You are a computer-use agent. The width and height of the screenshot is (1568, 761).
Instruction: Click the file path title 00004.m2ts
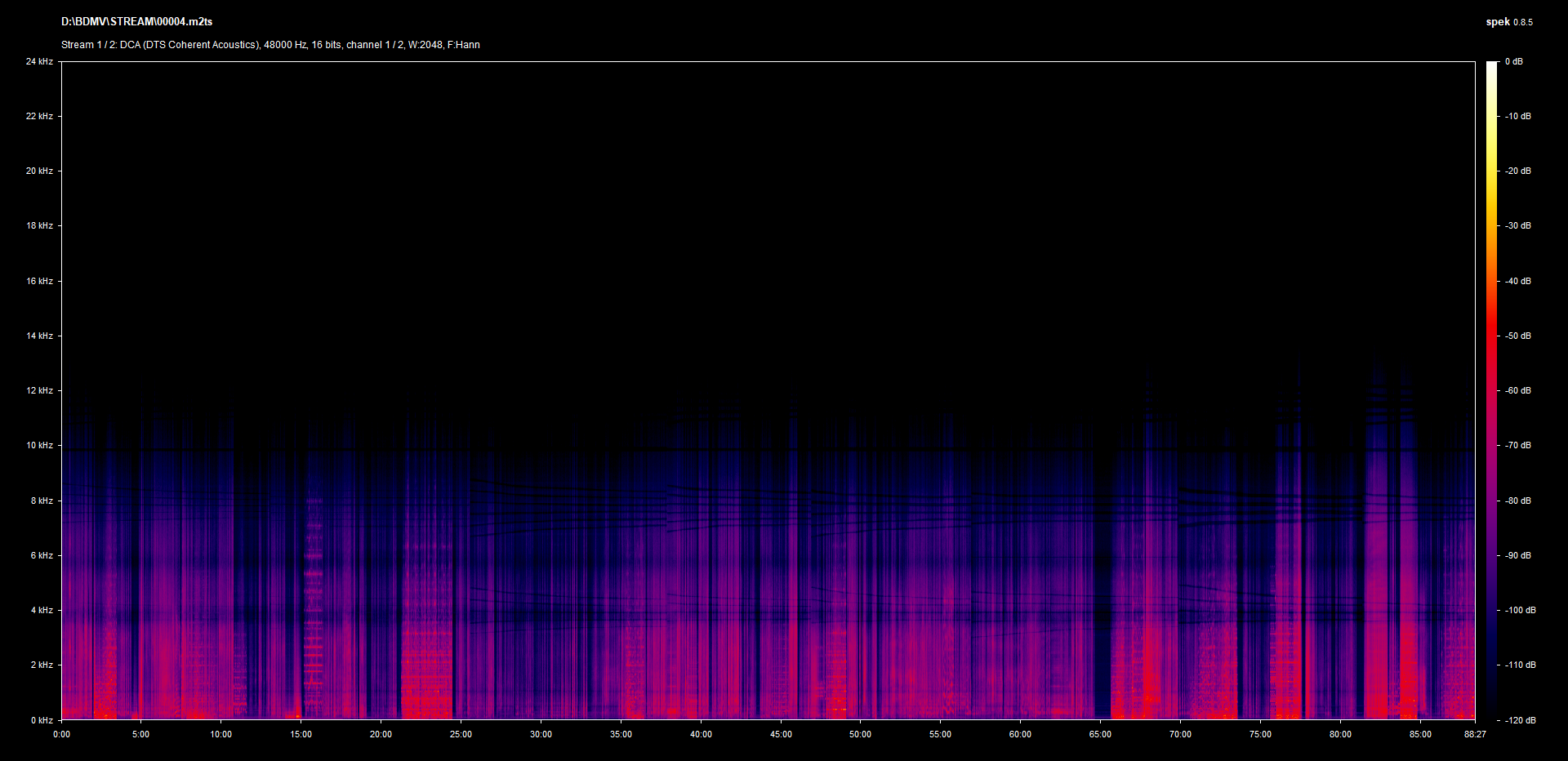point(136,22)
